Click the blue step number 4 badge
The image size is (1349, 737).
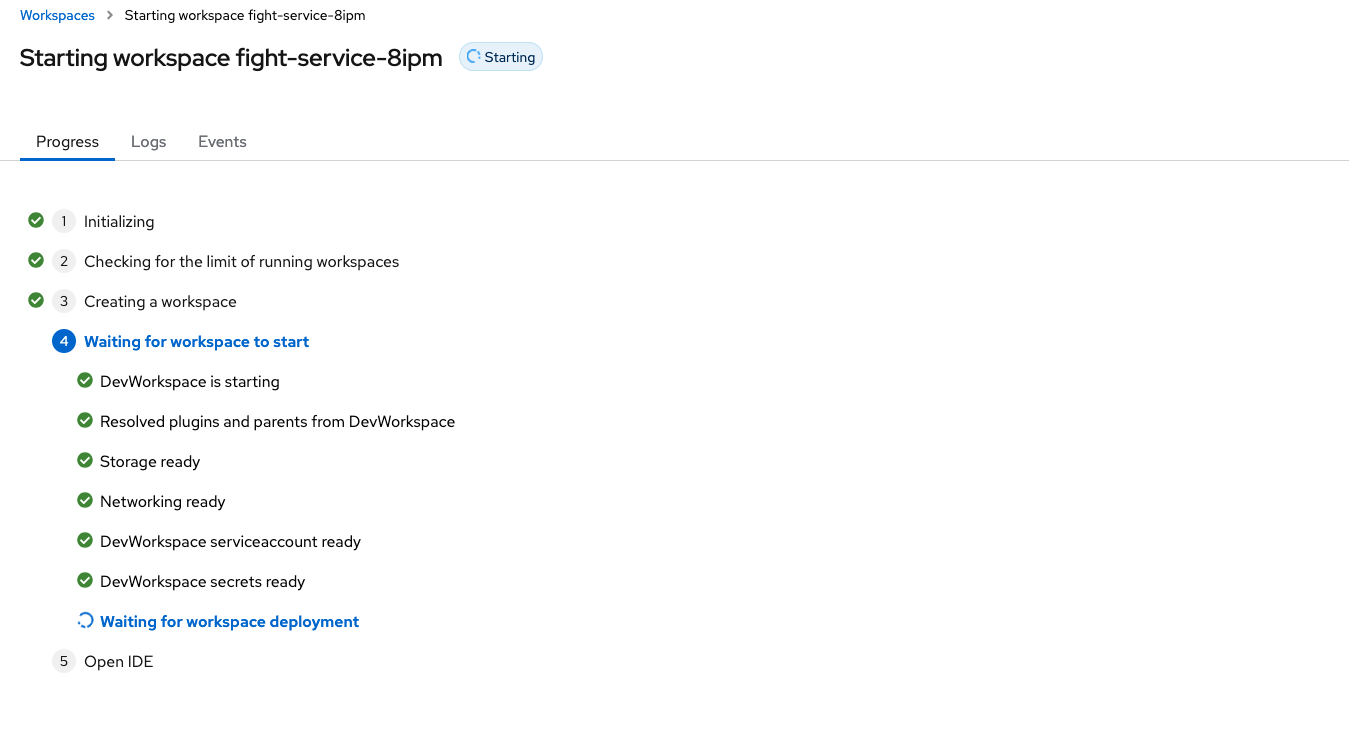pos(64,341)
